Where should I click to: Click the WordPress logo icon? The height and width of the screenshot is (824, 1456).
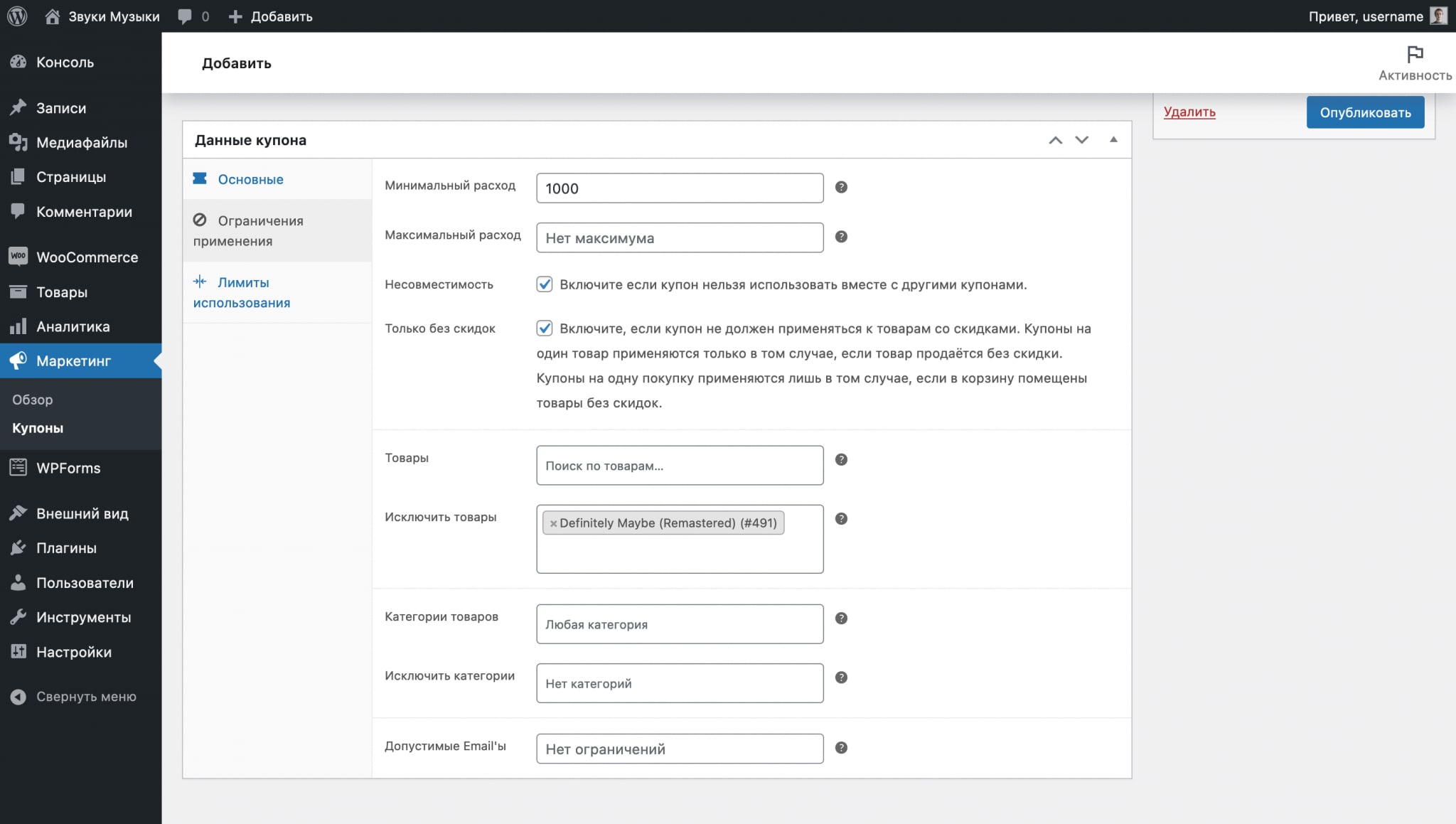pos(17,16)
